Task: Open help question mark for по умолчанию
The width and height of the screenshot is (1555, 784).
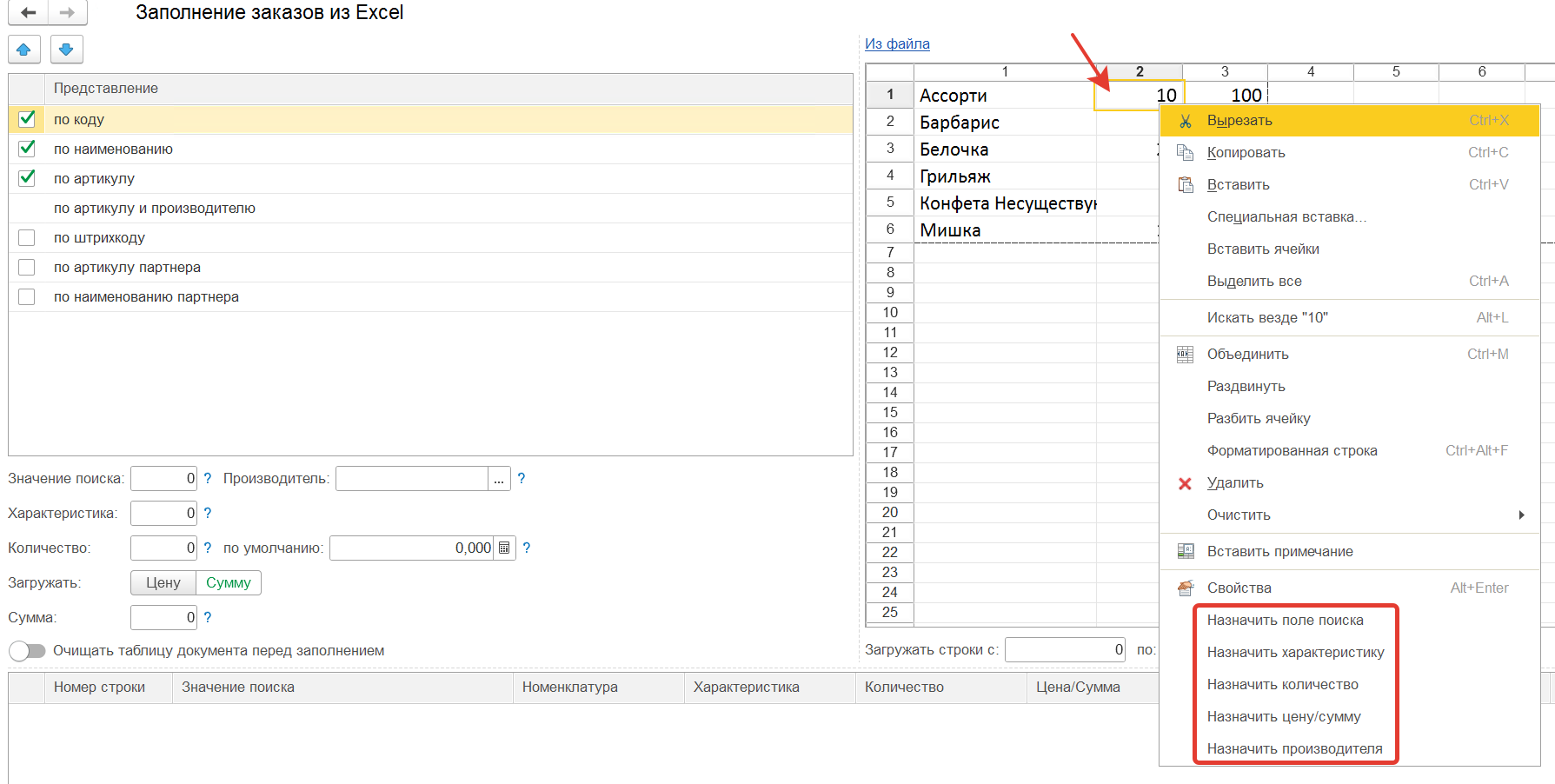Action: pos(526,548)
